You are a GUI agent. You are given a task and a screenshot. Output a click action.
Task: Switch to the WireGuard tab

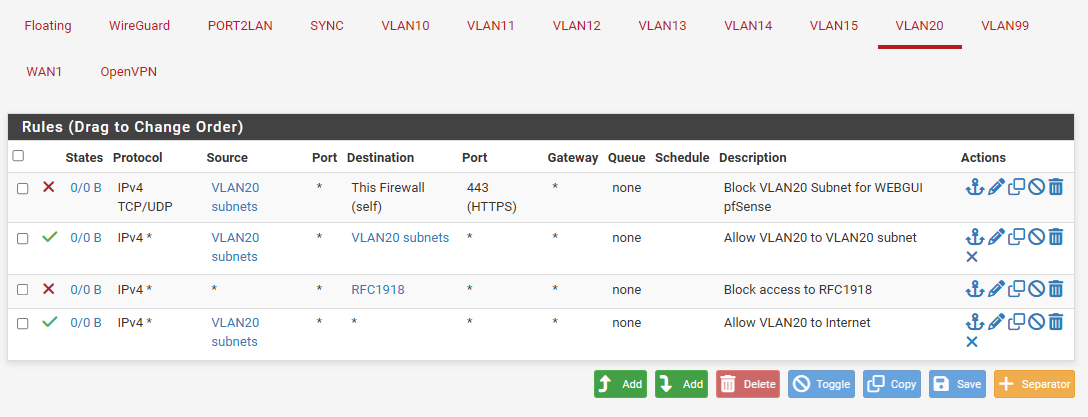(x=139, y=26)
